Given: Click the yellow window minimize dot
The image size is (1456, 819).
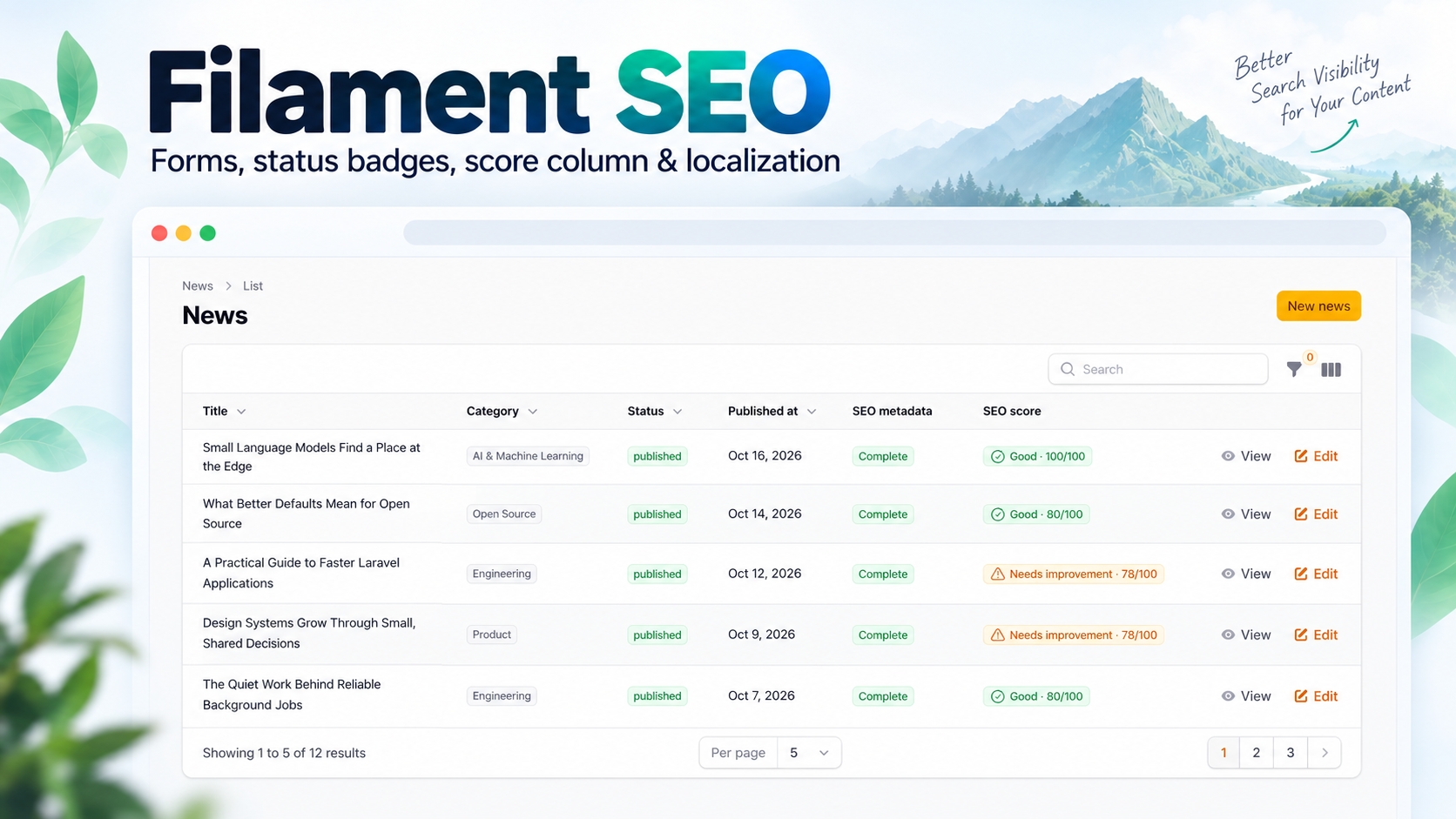Looking at the screenshot, I should (184, 233).
